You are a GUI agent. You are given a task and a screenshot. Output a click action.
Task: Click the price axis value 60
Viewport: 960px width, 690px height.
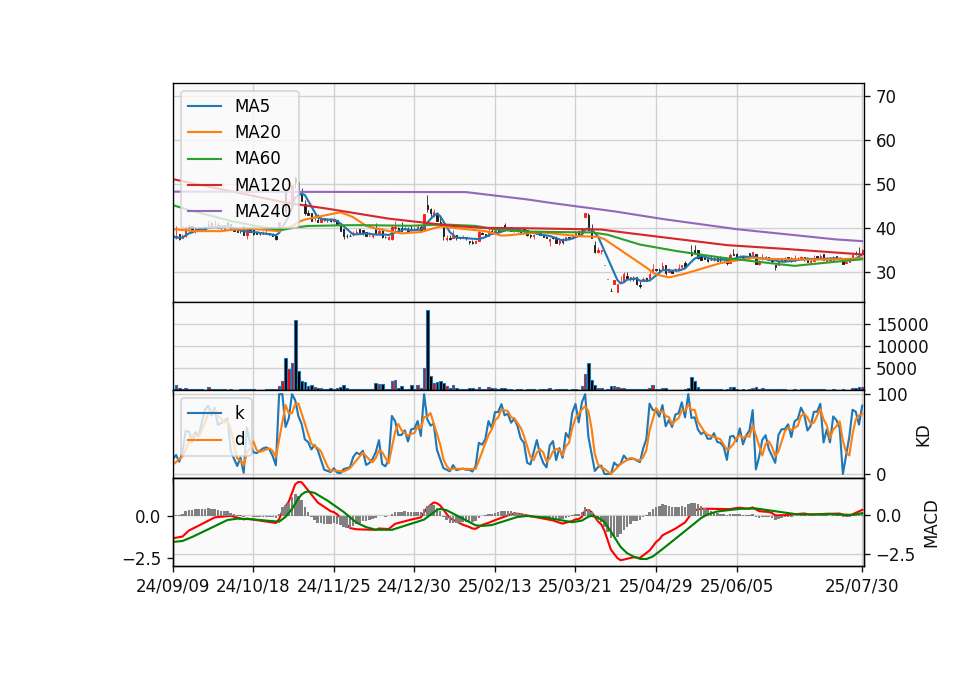pyautogui.click(x=886, y=141)
